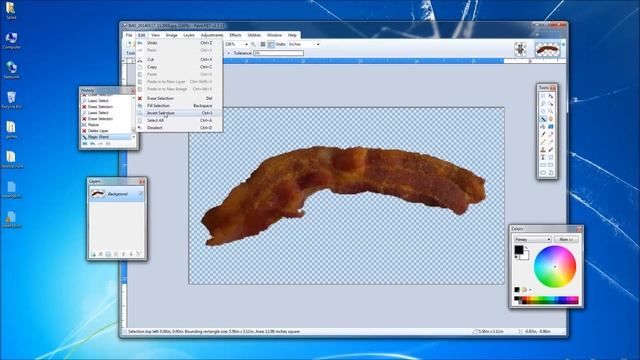
Task: Choose Fill Selection from Edit menu
Action: point(180,106)
